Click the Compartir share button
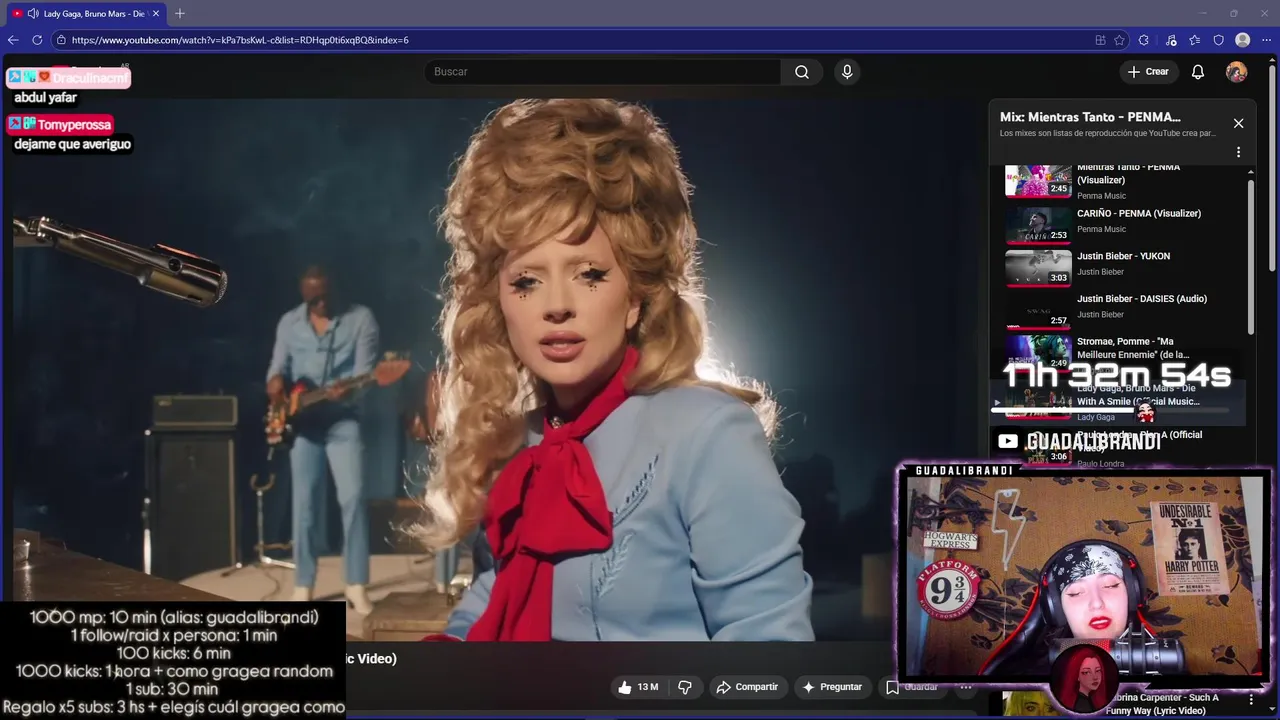This screenshot has width=1280, height=720. click(x=747, y=687)
